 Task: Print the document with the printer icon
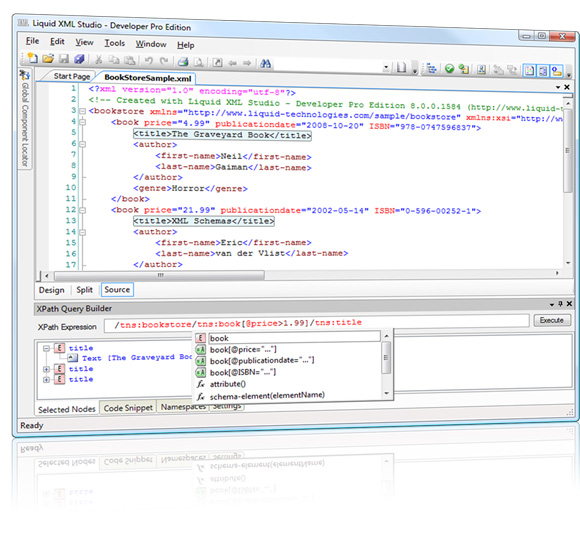[x=183, y=62]
